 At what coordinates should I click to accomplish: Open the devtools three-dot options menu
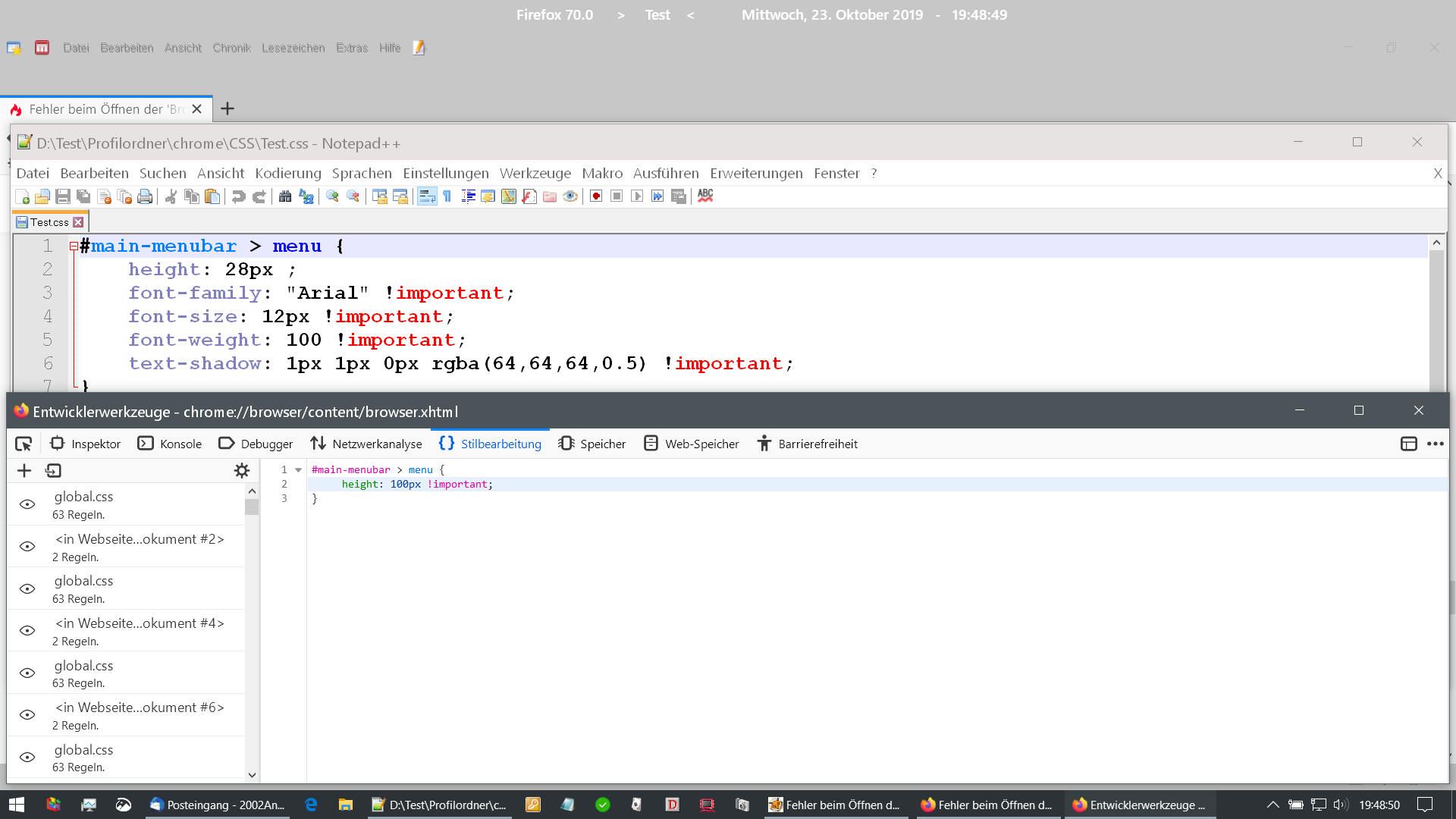point(1436,444)
